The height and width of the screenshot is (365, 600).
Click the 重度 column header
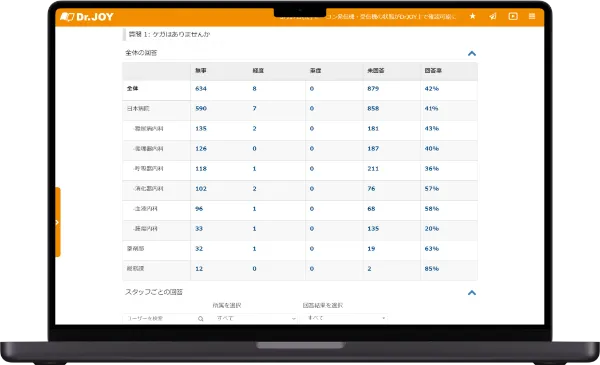point(316,71)
